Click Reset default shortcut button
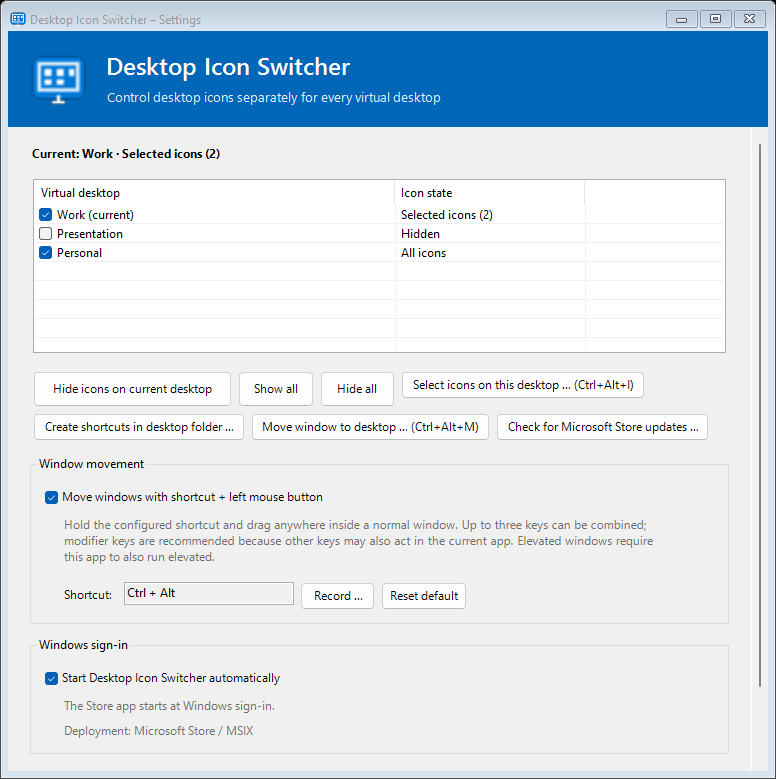Screen dimensions: 776x779 click(x=424, y=596)
